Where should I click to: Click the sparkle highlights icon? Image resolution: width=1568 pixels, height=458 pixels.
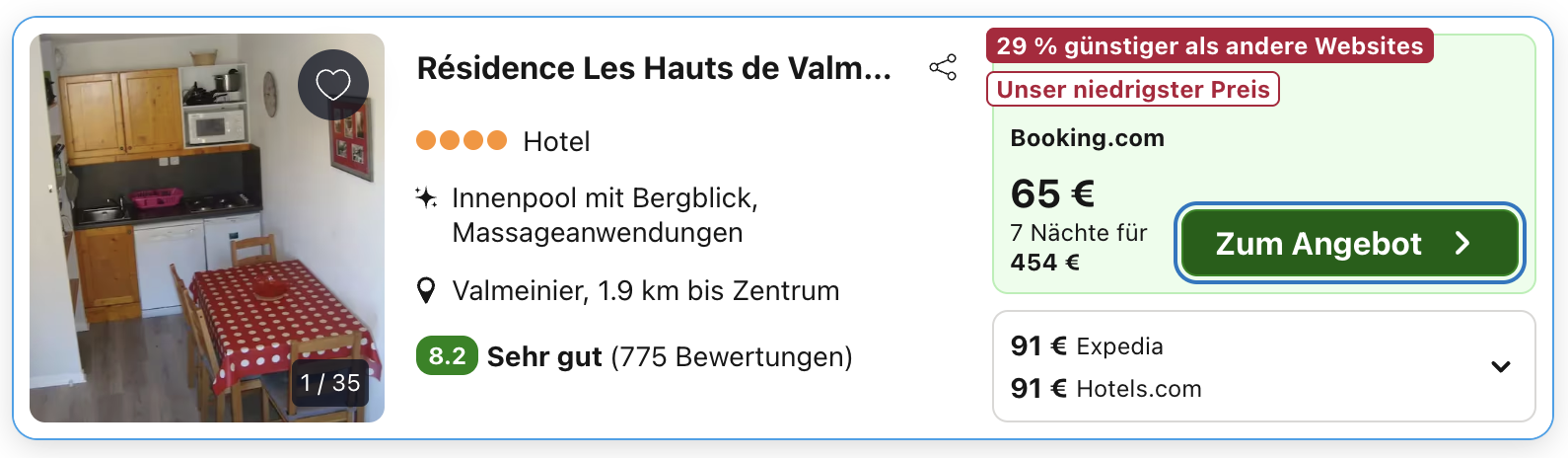coord(426,198)
